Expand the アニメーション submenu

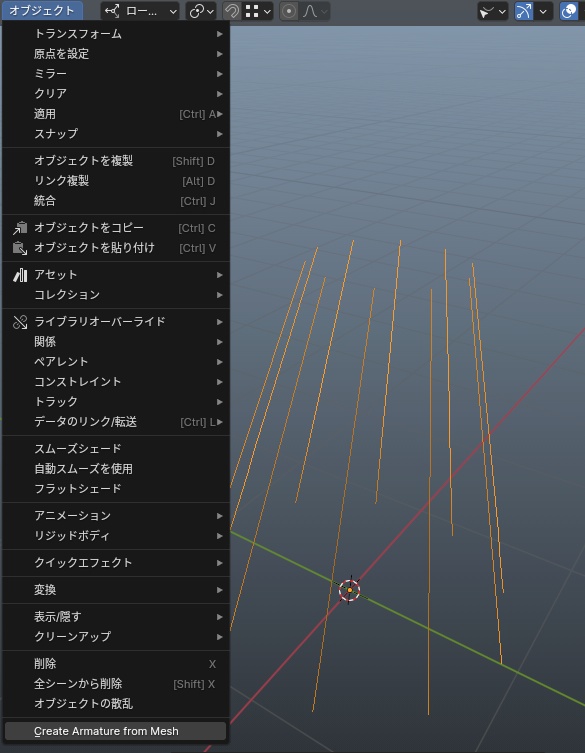coord(116,516)
